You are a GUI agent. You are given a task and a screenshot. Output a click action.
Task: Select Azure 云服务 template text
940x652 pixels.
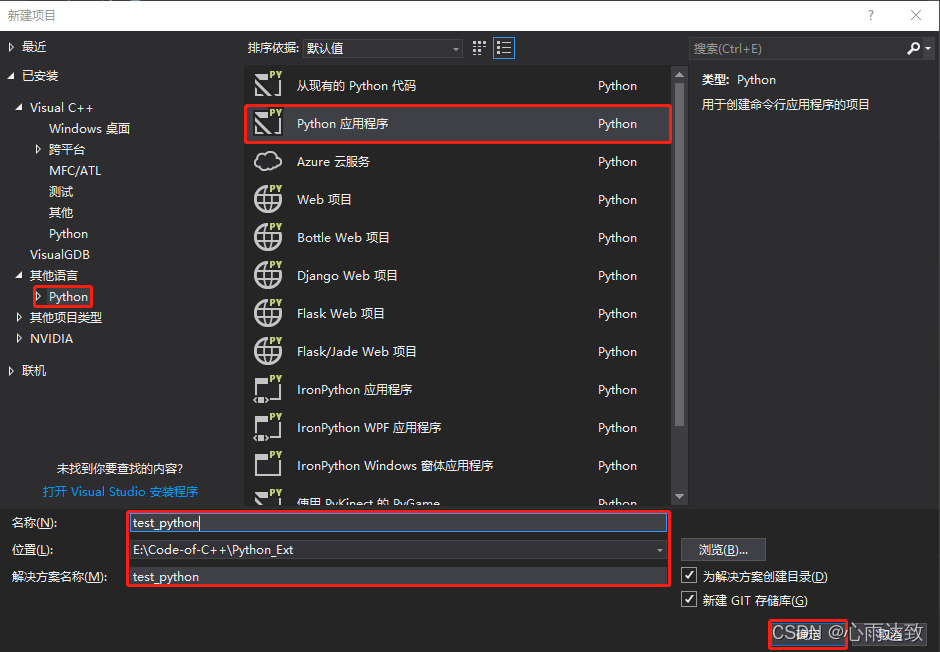(333, 162)
